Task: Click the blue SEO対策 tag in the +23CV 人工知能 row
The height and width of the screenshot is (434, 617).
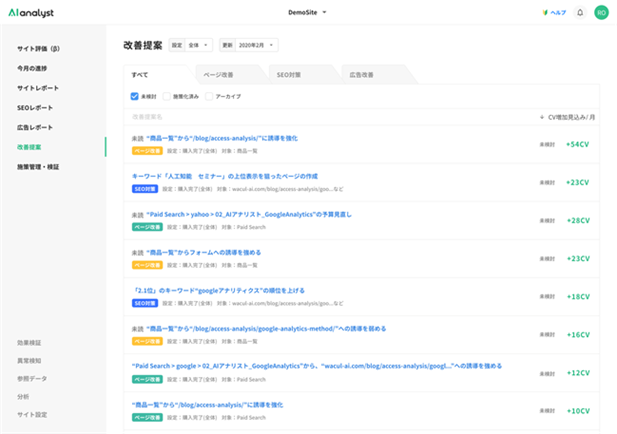Action: [145, 189]
